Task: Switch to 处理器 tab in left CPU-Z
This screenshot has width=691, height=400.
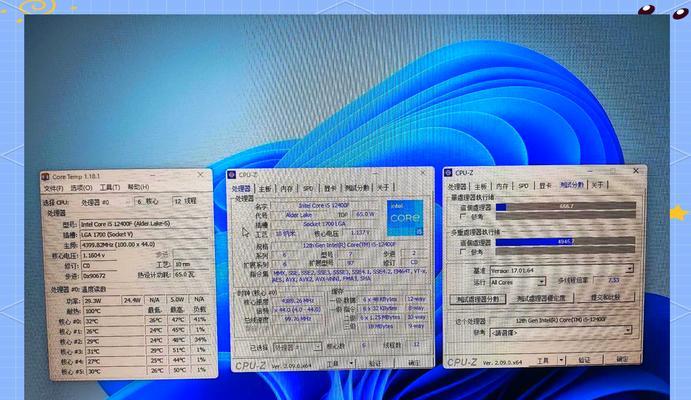Action: [241, 189]
